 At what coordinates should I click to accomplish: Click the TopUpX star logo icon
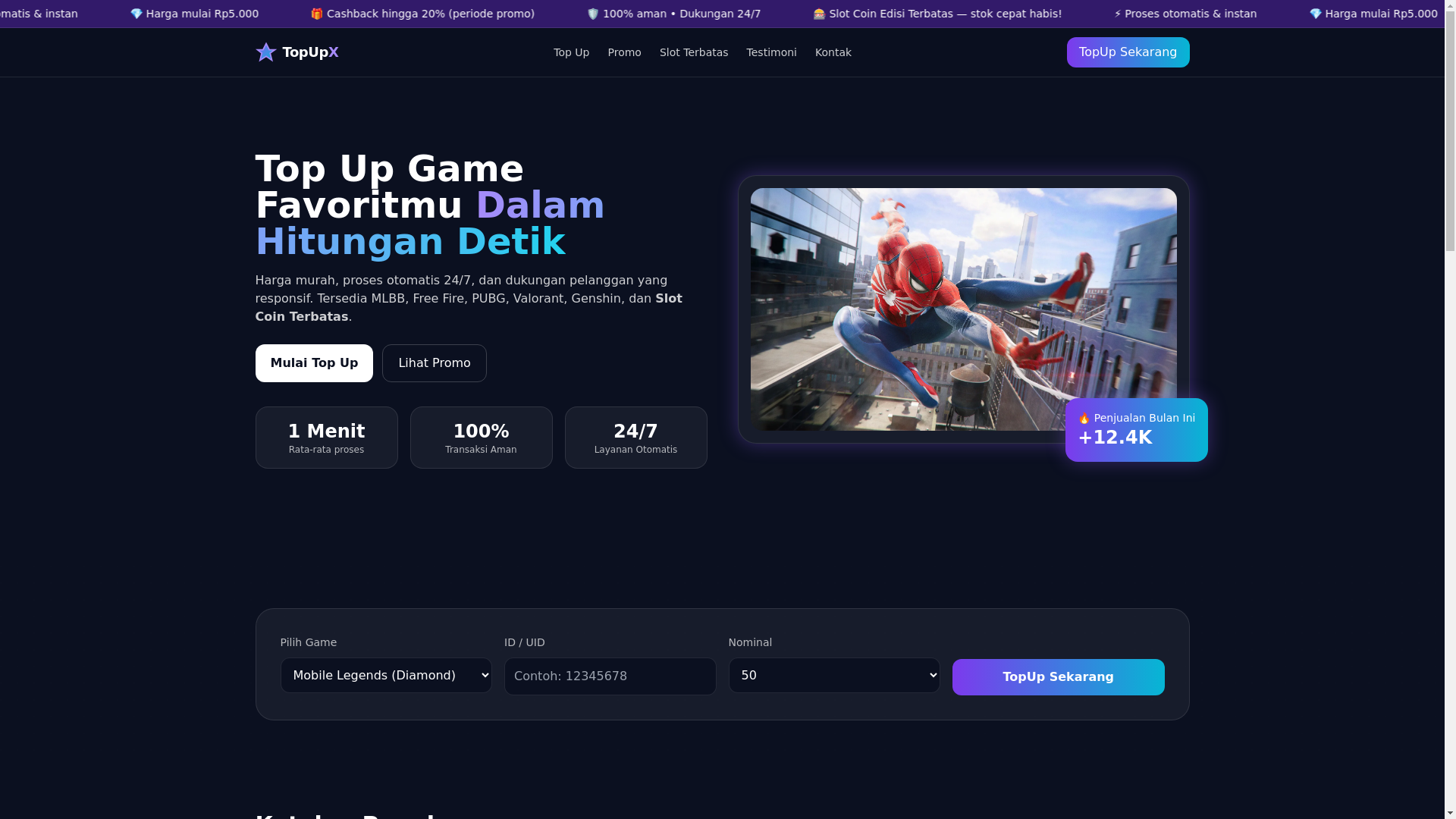point(265,52)
